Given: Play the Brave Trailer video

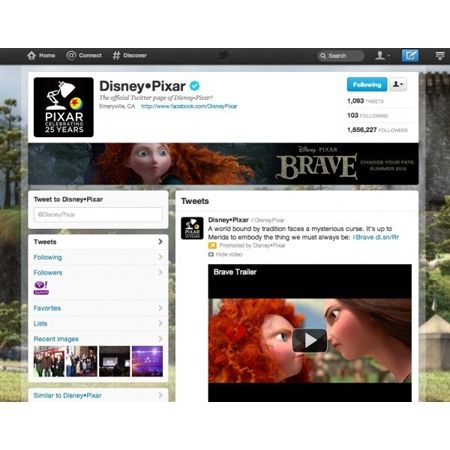Looking at the screenshot, I should 310,340.
